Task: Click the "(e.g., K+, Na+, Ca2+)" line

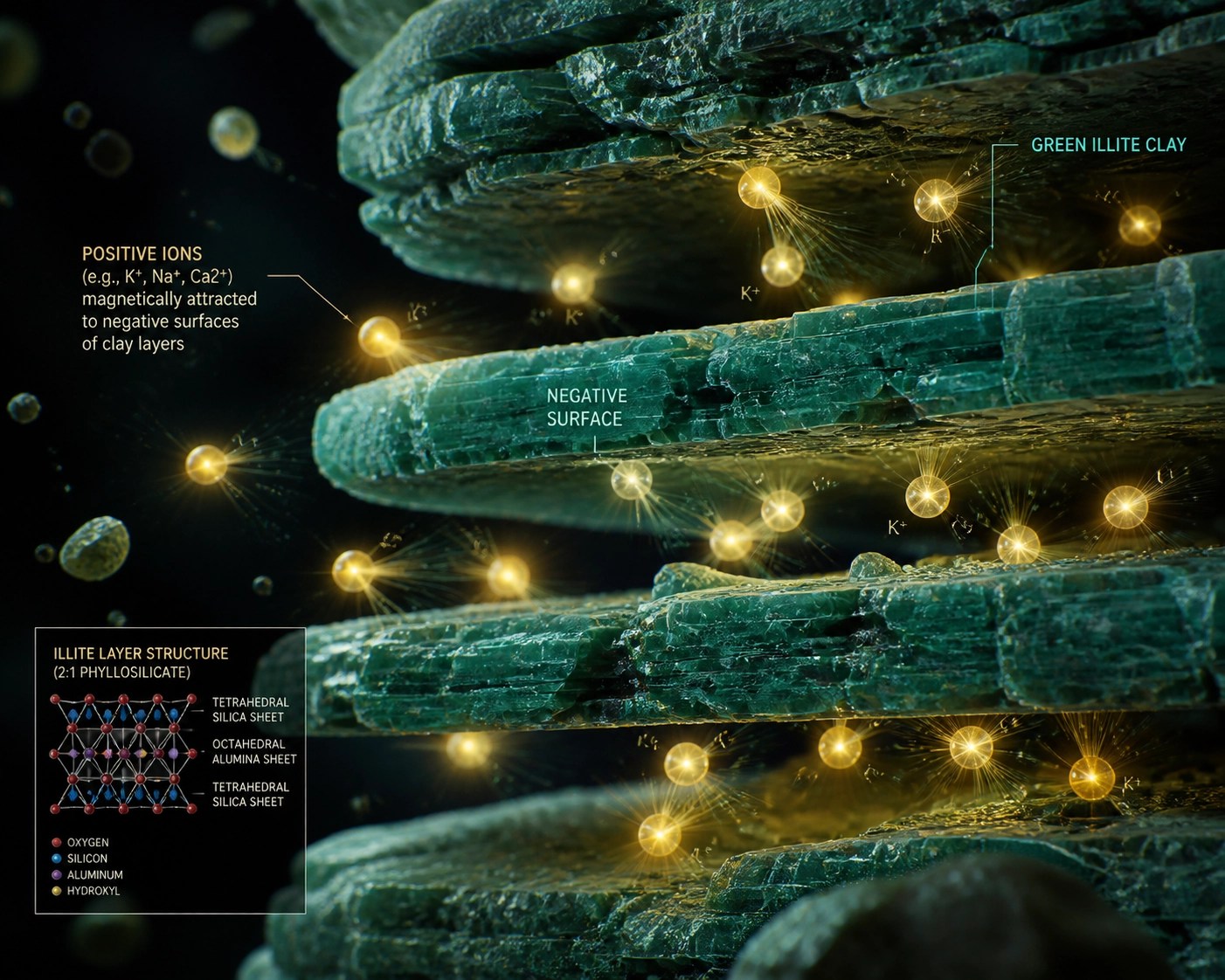Action: coord(157,277)
